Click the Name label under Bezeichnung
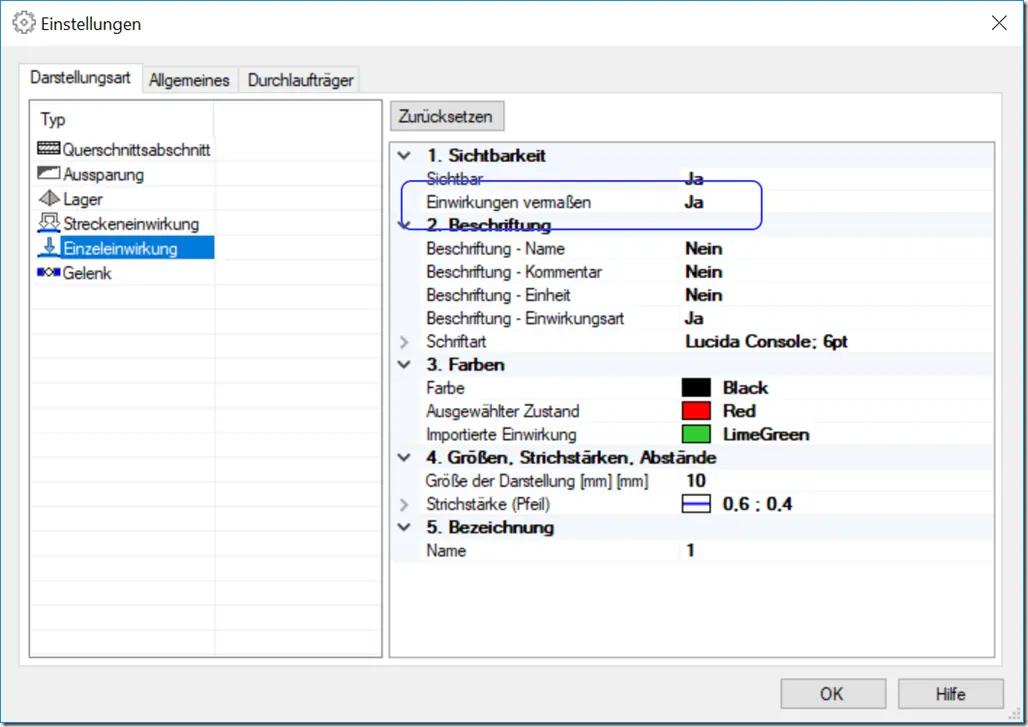The width and height of the screenshot is (1028, 727). [x=446, y=551]
